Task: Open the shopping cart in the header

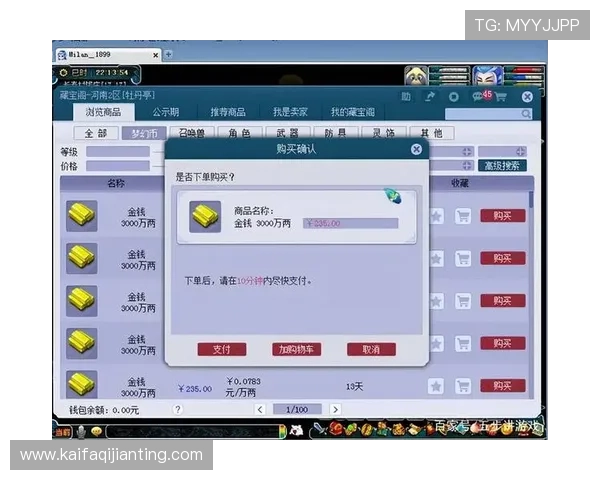Action: pos(501,97)
